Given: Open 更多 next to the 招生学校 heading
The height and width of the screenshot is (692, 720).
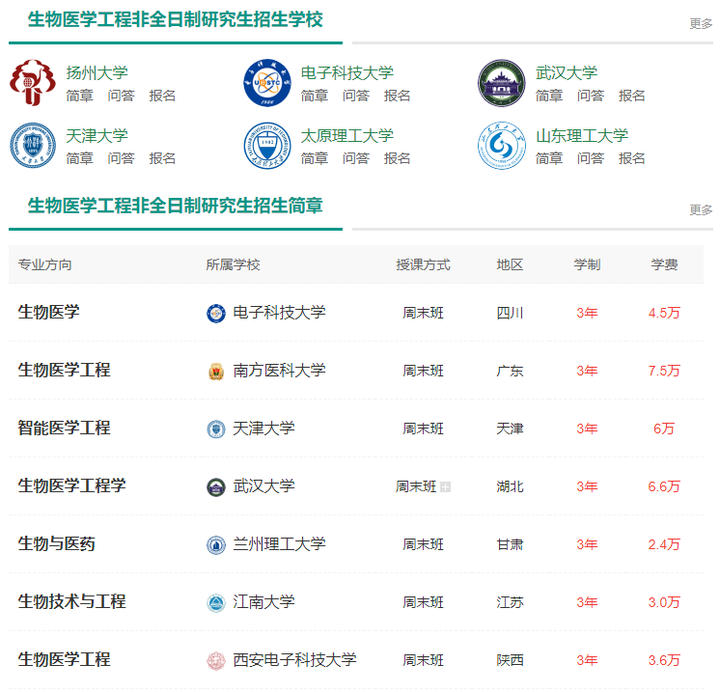Looking at the screenshot, I should tap(701, 23).
